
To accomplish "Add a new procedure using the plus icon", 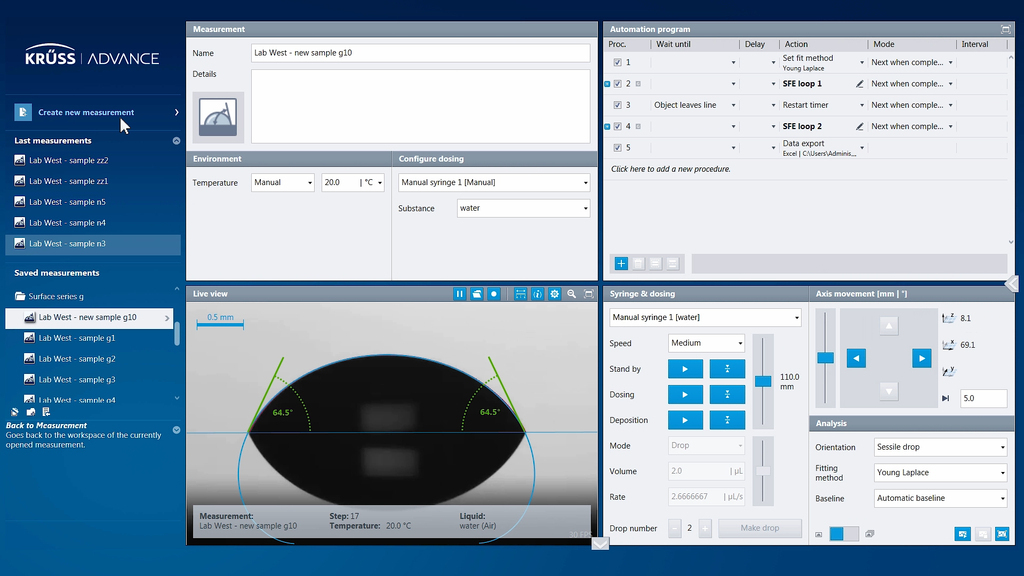I will [x=621, y=263].
